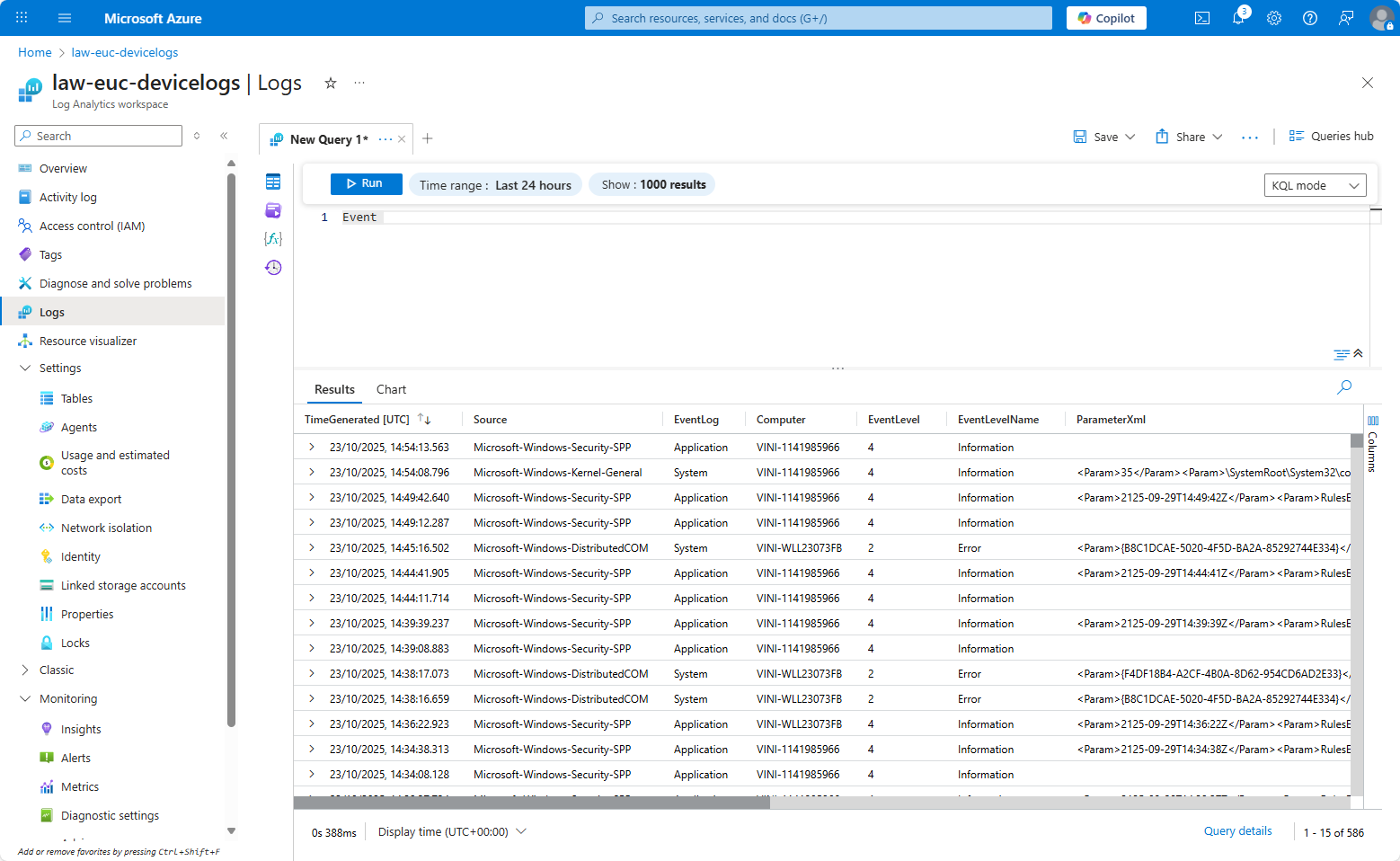
Task: Open the Columns panel on results edge
Action: (1372, 445)
